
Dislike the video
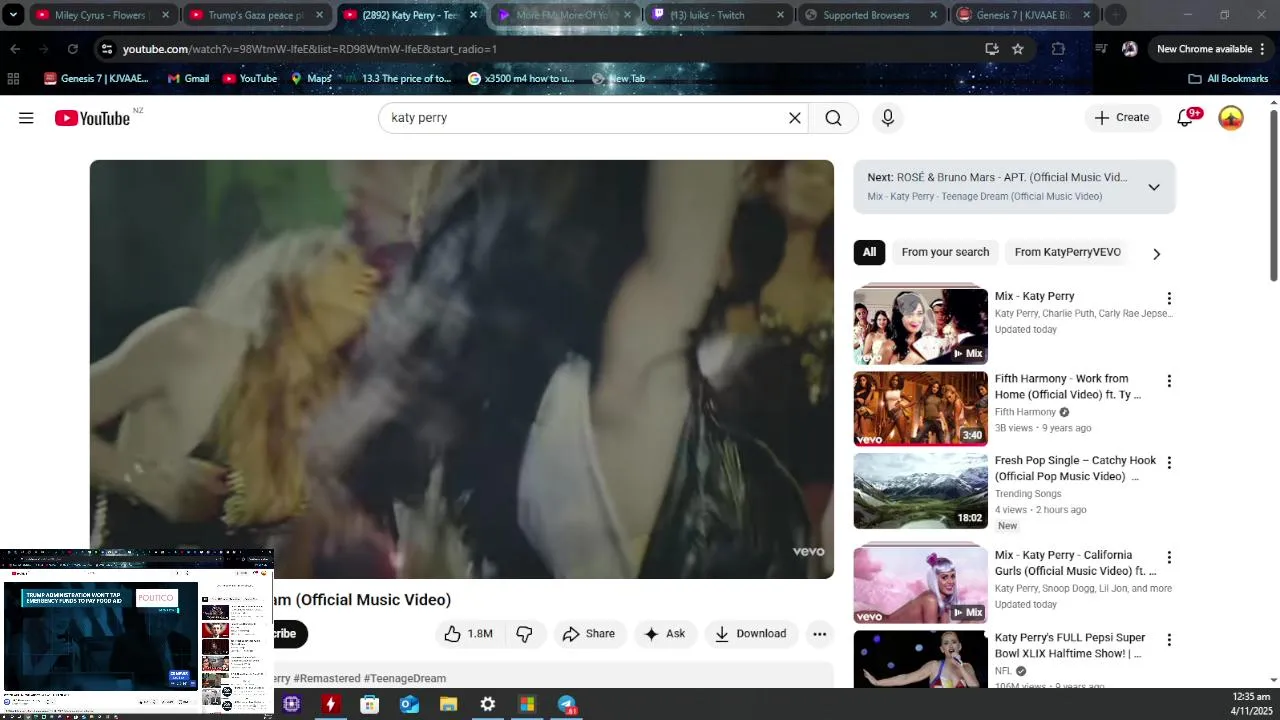pos(524,634)
